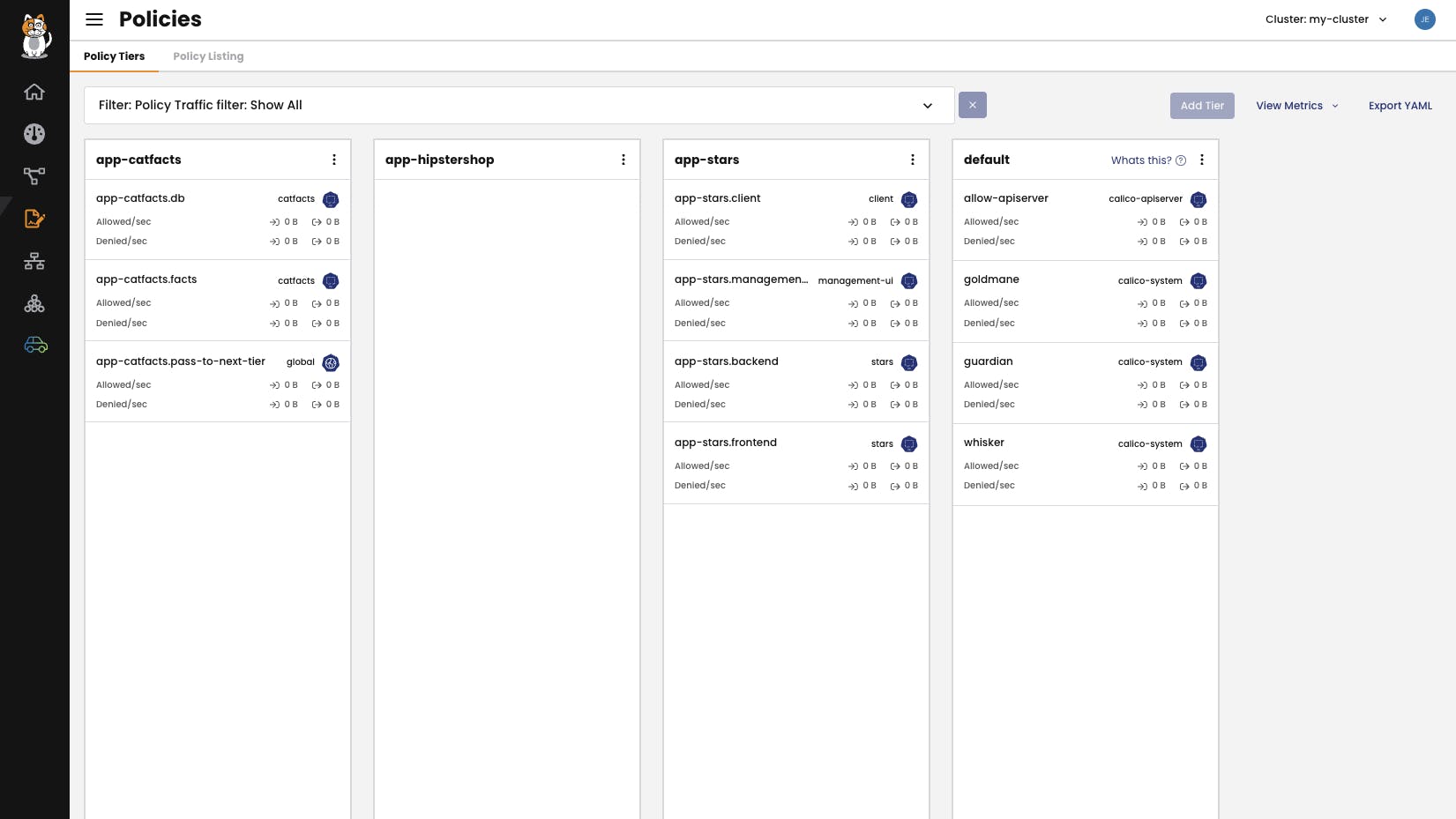The height and width of the screenshot is (819, 1456).
Task: Open the network hierarchy sidebar icon
Action: point(34,261)
